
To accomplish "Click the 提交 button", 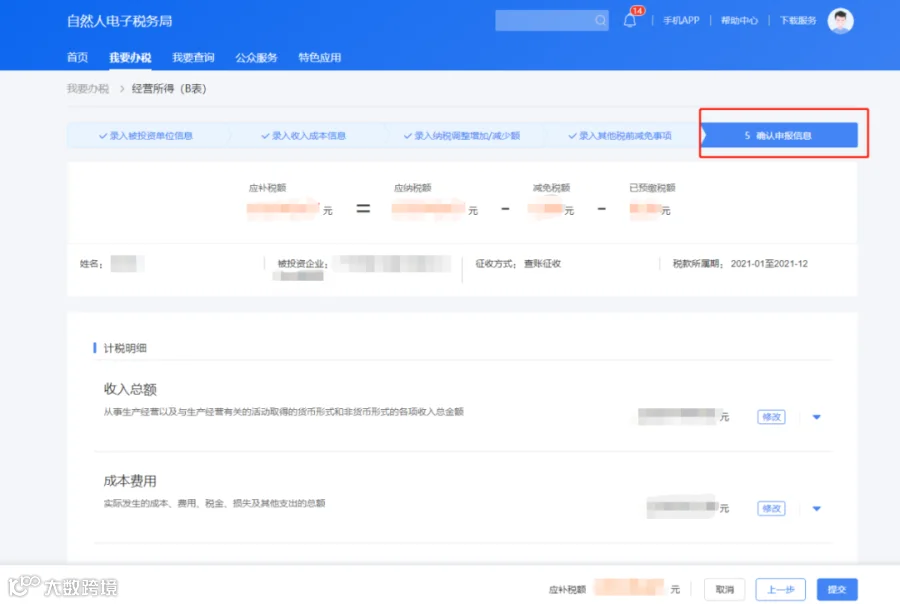I will point(837,589).
